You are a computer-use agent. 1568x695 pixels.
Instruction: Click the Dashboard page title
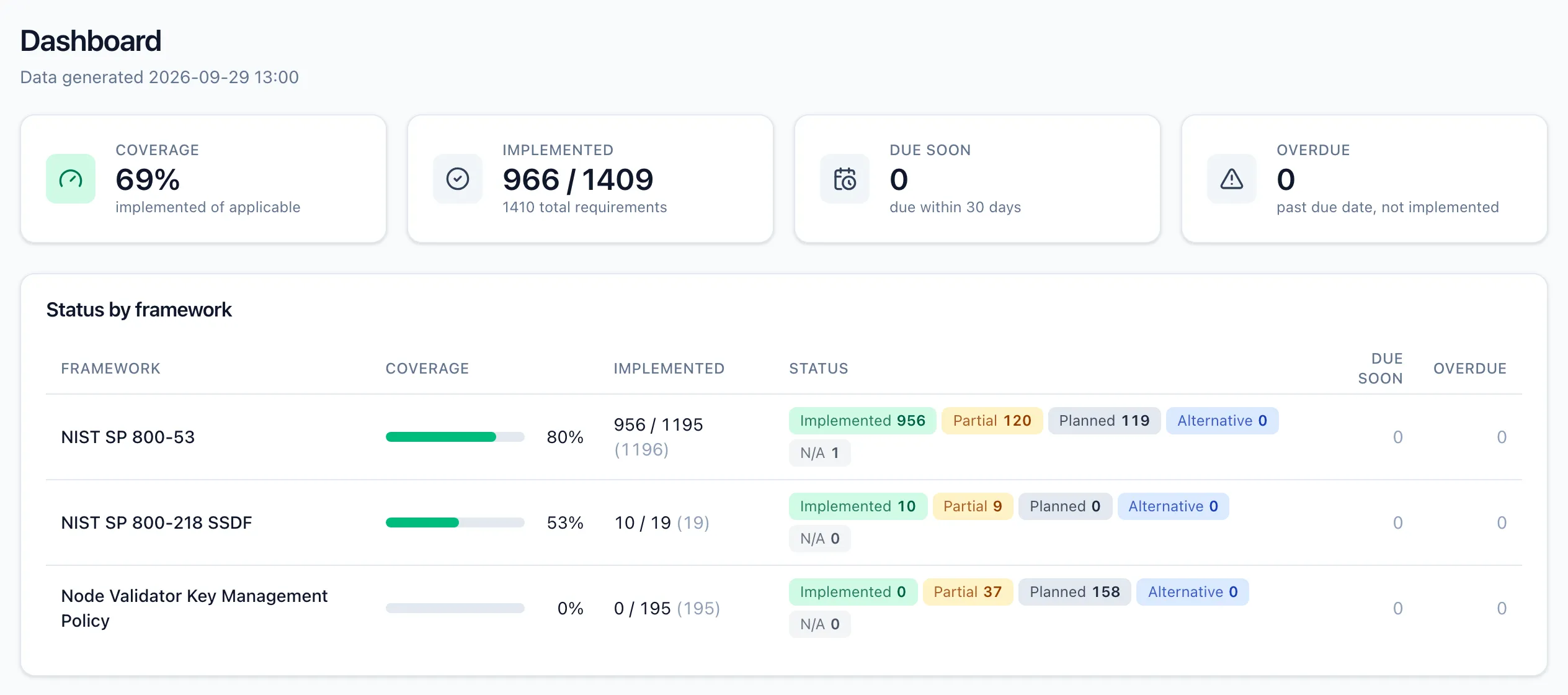tap(91, 41)
